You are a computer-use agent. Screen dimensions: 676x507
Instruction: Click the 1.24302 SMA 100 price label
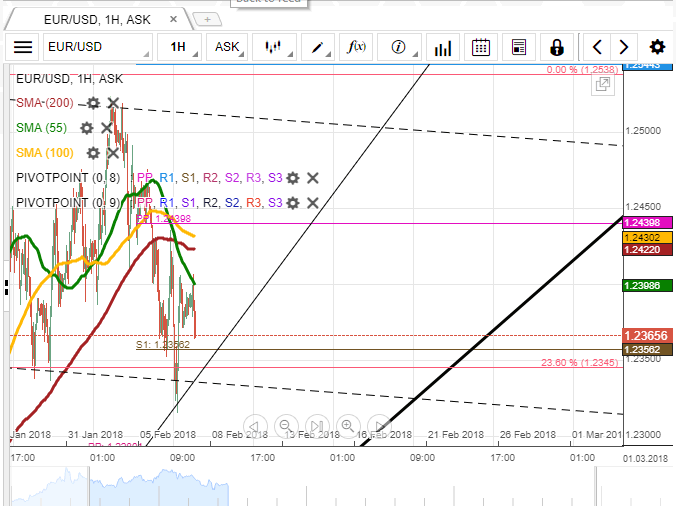click(x=647, y=238)
